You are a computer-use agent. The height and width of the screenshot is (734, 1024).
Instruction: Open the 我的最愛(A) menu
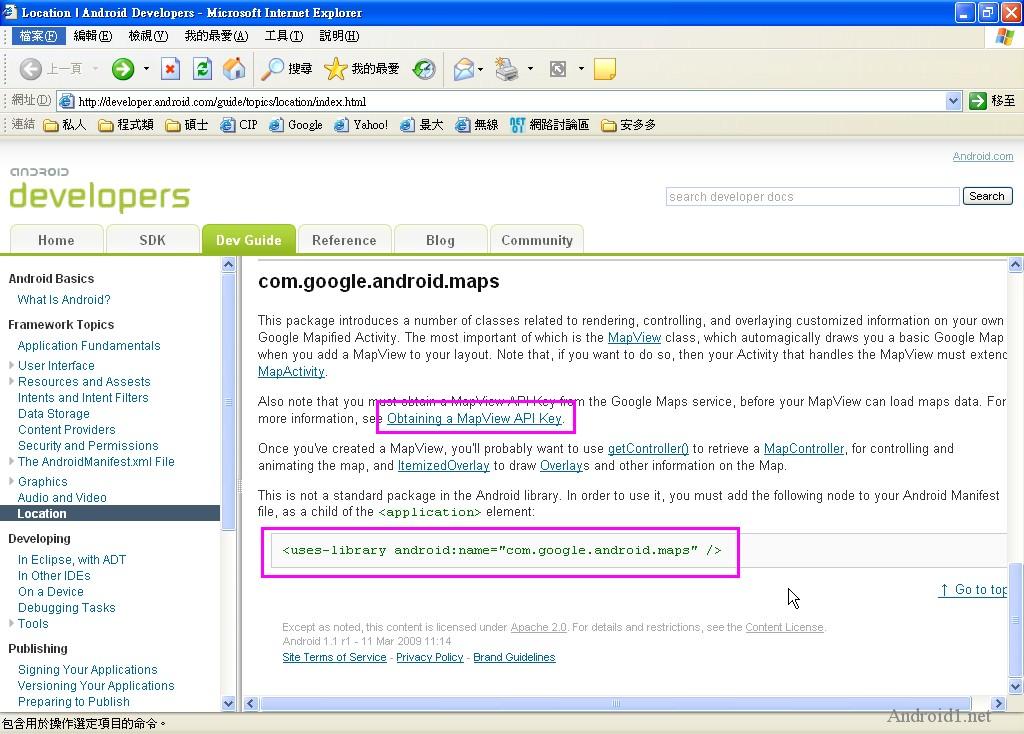216,36
